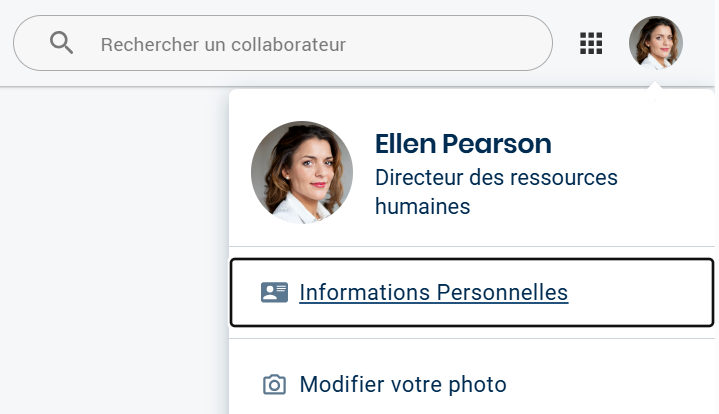Click the header space between search and apps icon
The height and width of the screenshot is (414, 719).
(566, 43)
